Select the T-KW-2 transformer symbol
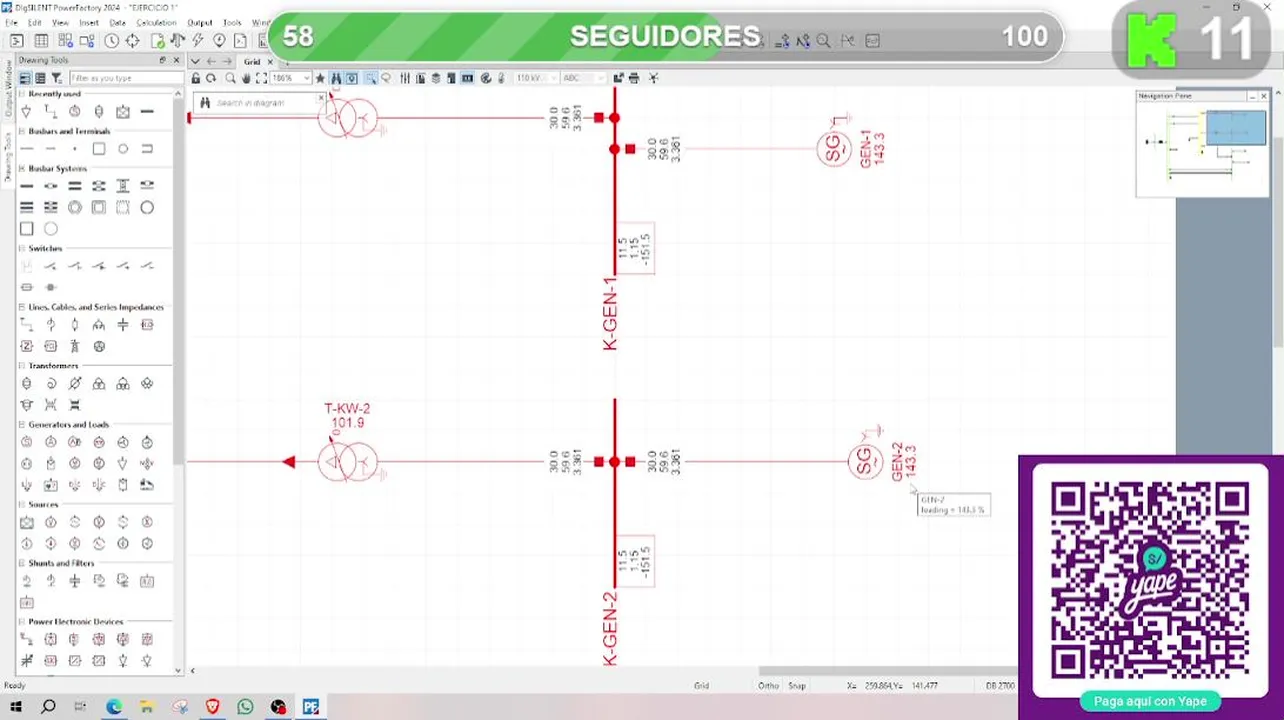The height and width of the screenshot is (720, 1284). 347,461
